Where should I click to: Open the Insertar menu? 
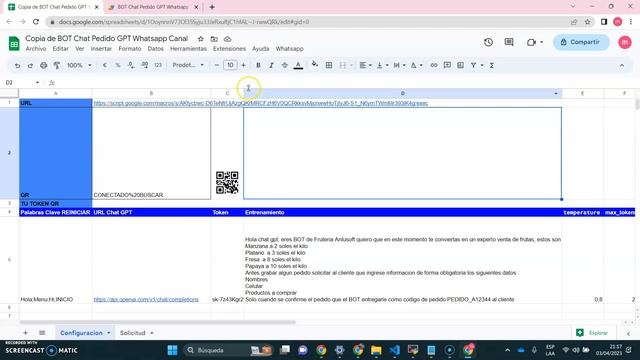(x=101, y=49)
